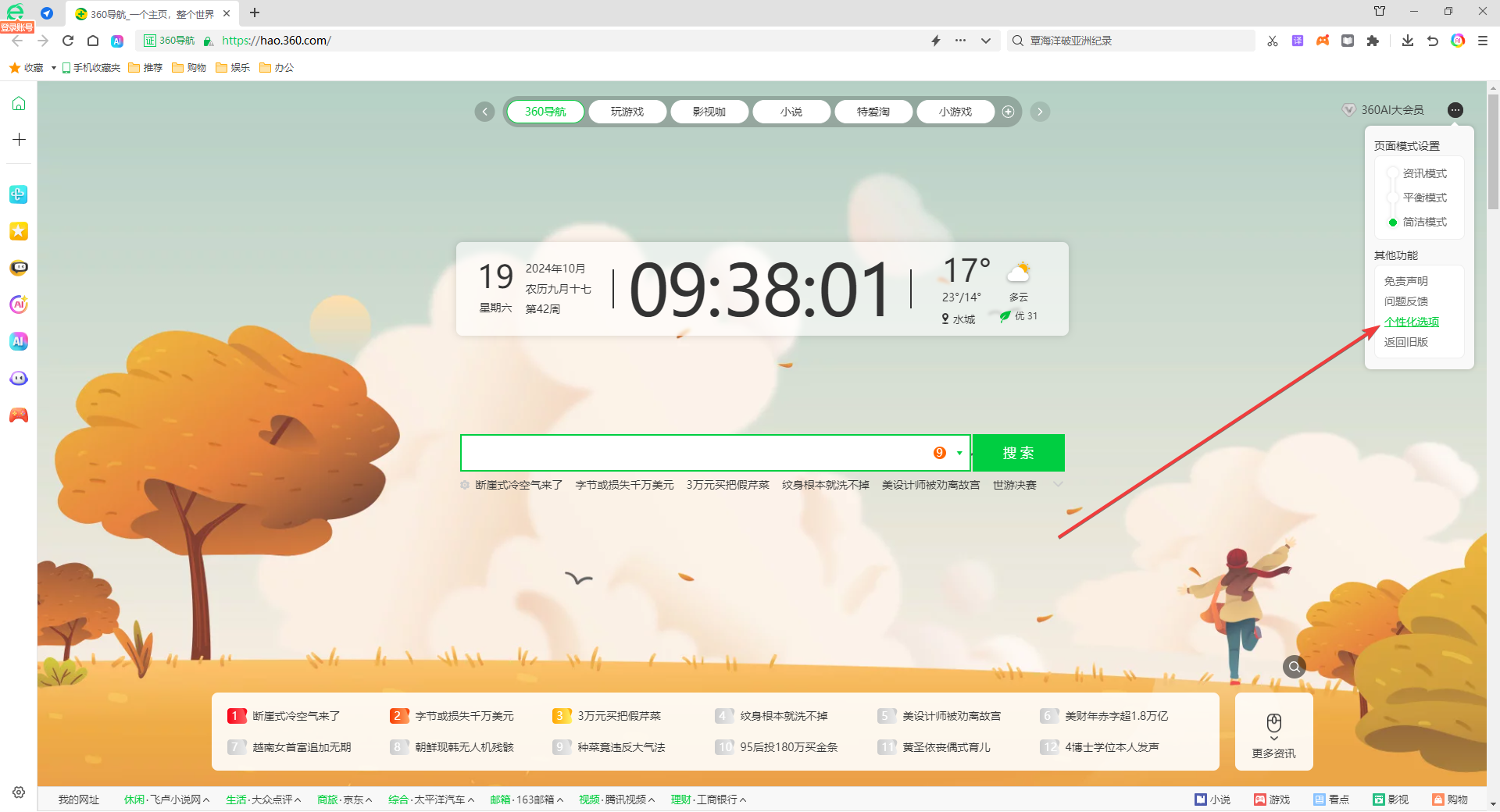
Task: Click weather location 水城
Action: pos(959,319)
